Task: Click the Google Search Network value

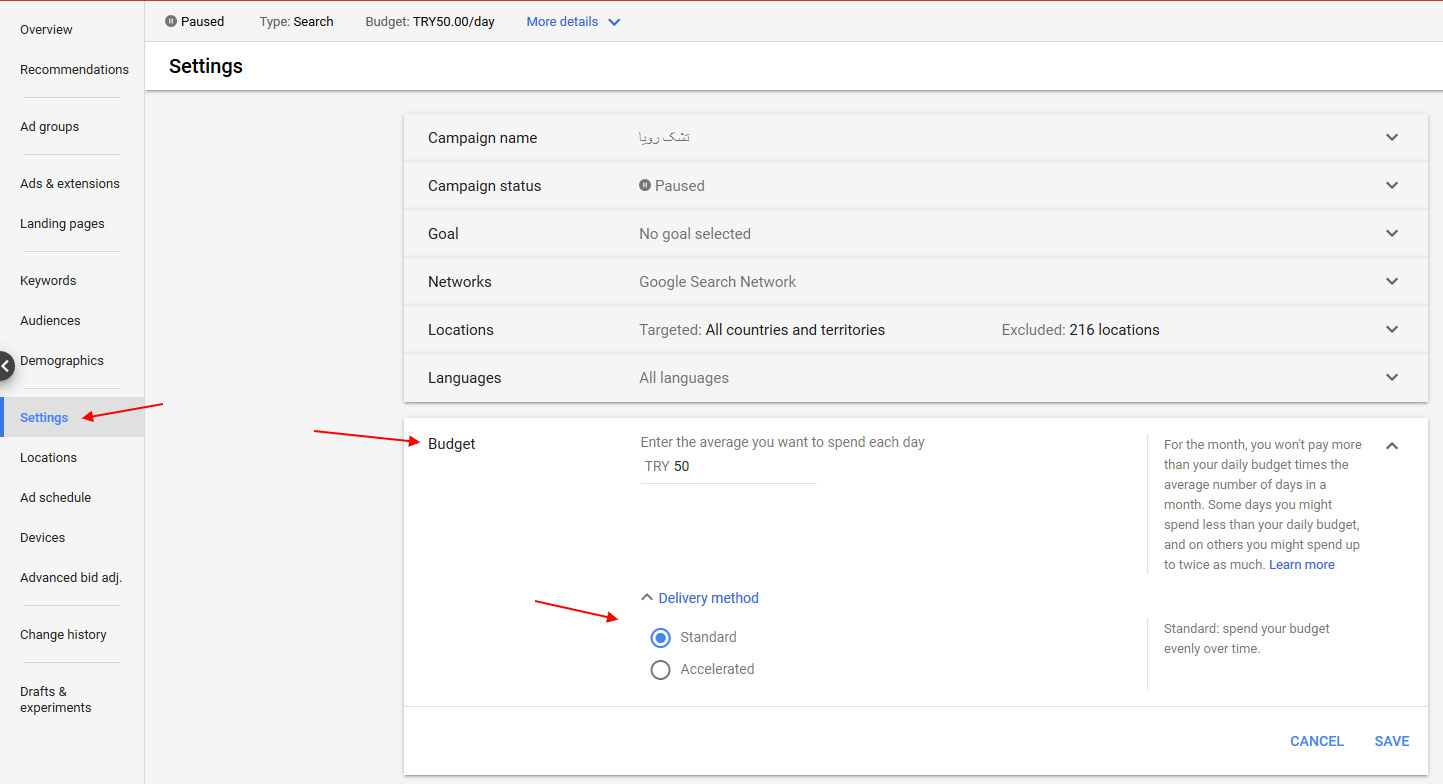Action: coord(718,282)
